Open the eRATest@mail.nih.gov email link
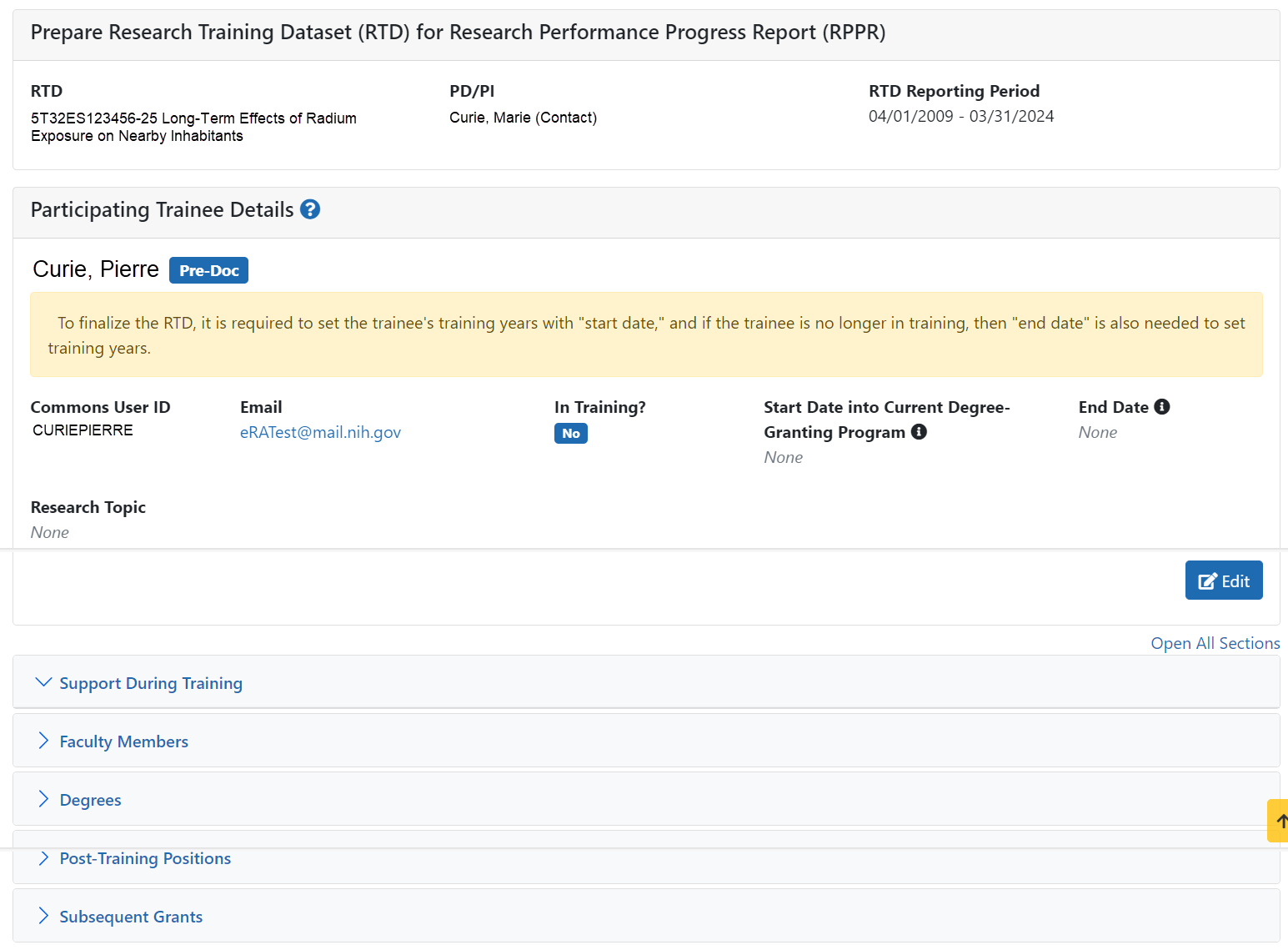Screen dimensions: 1288x950 click(x=320, y=432)
